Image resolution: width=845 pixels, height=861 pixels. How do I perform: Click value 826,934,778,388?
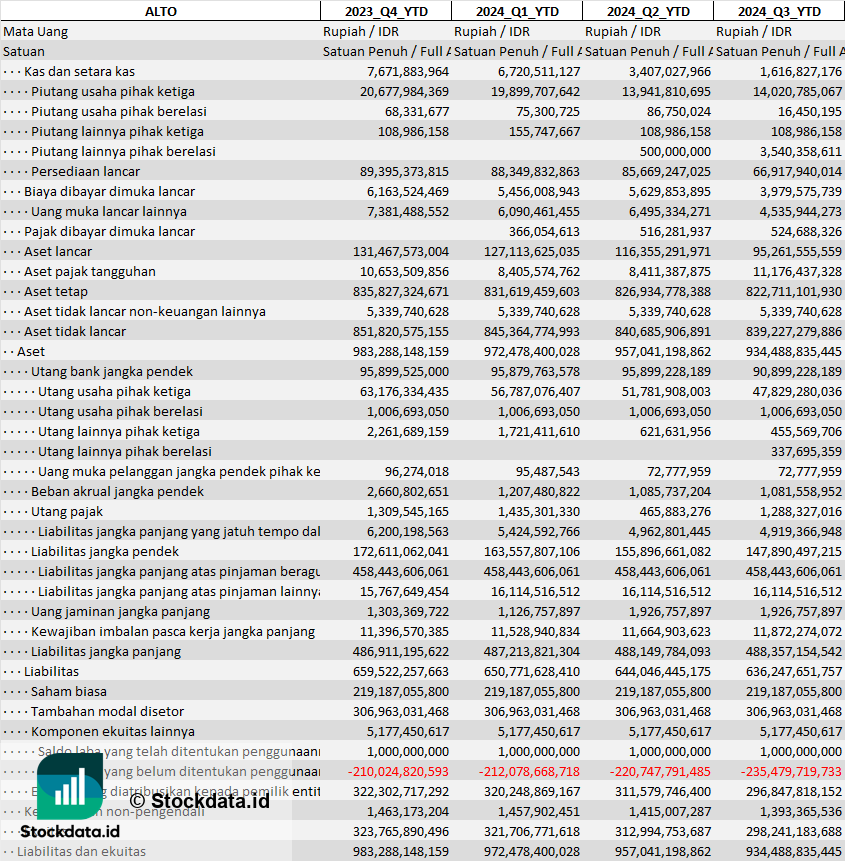663,292
